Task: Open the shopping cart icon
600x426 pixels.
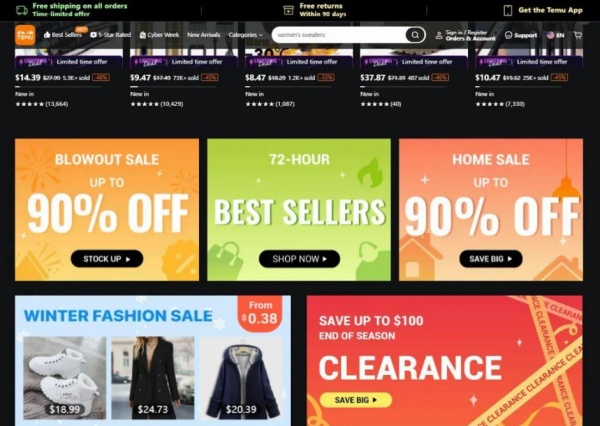Action: click(x=578, y=35)
